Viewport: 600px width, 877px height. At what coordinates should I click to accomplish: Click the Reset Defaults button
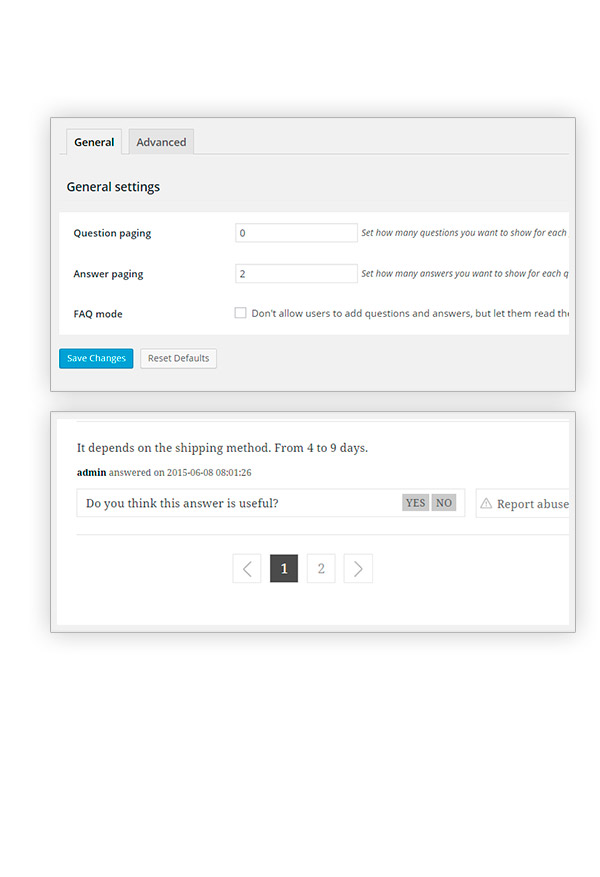[x=178, y=358]
